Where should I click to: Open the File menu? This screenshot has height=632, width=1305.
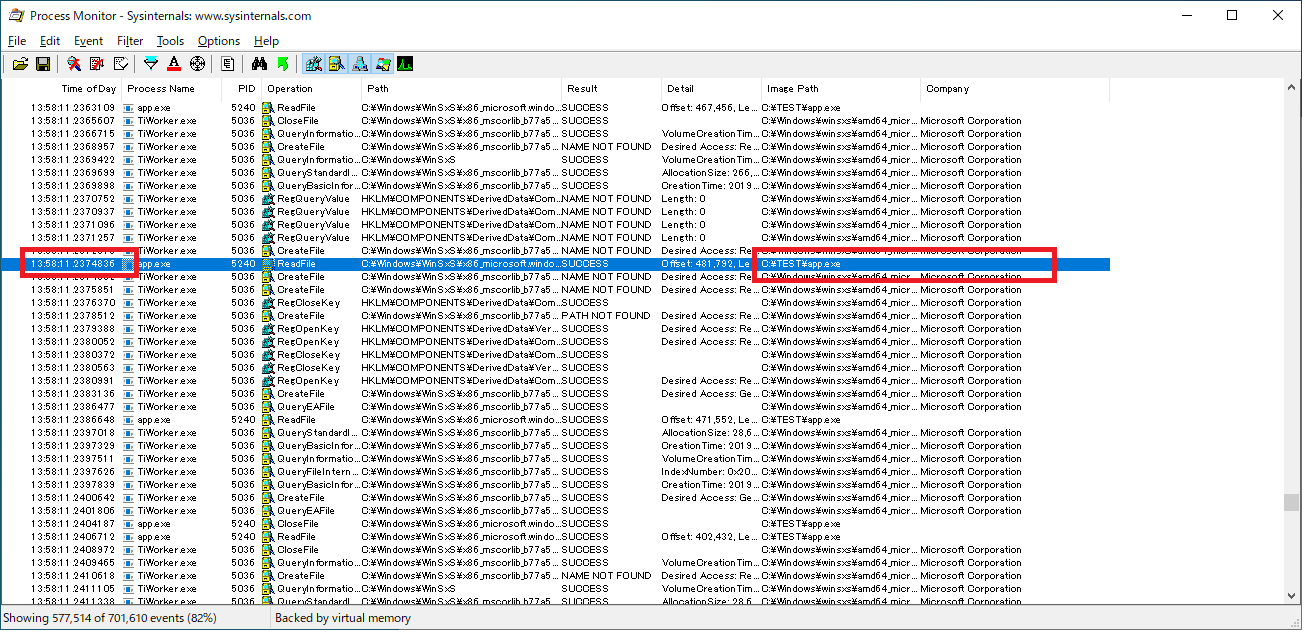tap(17, 41)
